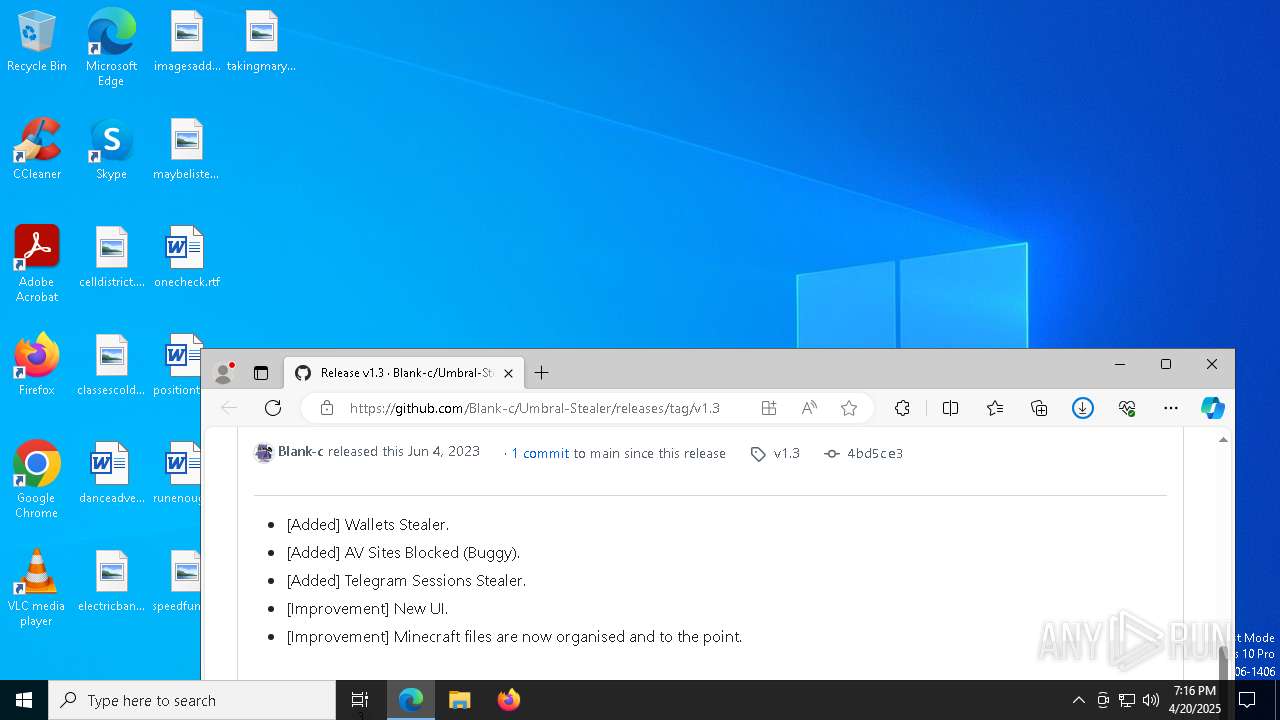Select the Firefox desktop shortcut
This screenshot has width=1280, height=720.
pyautogui.click(x=37, y=365)
